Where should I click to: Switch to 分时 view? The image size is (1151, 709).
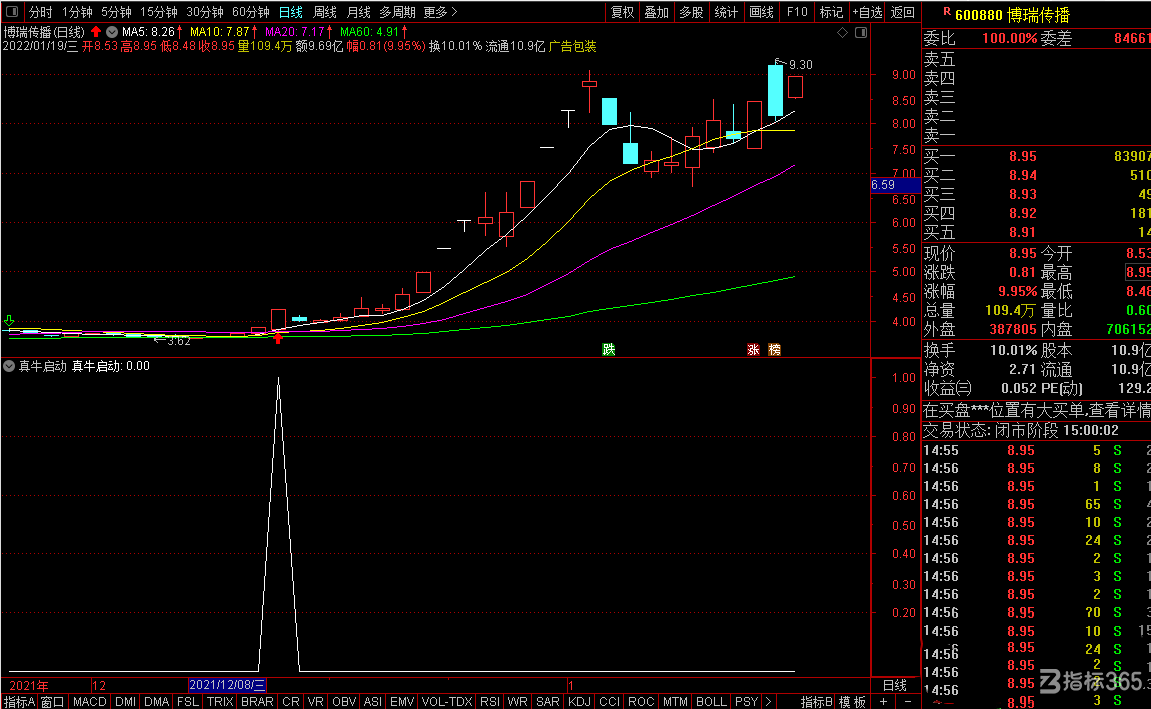tap(40, 12)
